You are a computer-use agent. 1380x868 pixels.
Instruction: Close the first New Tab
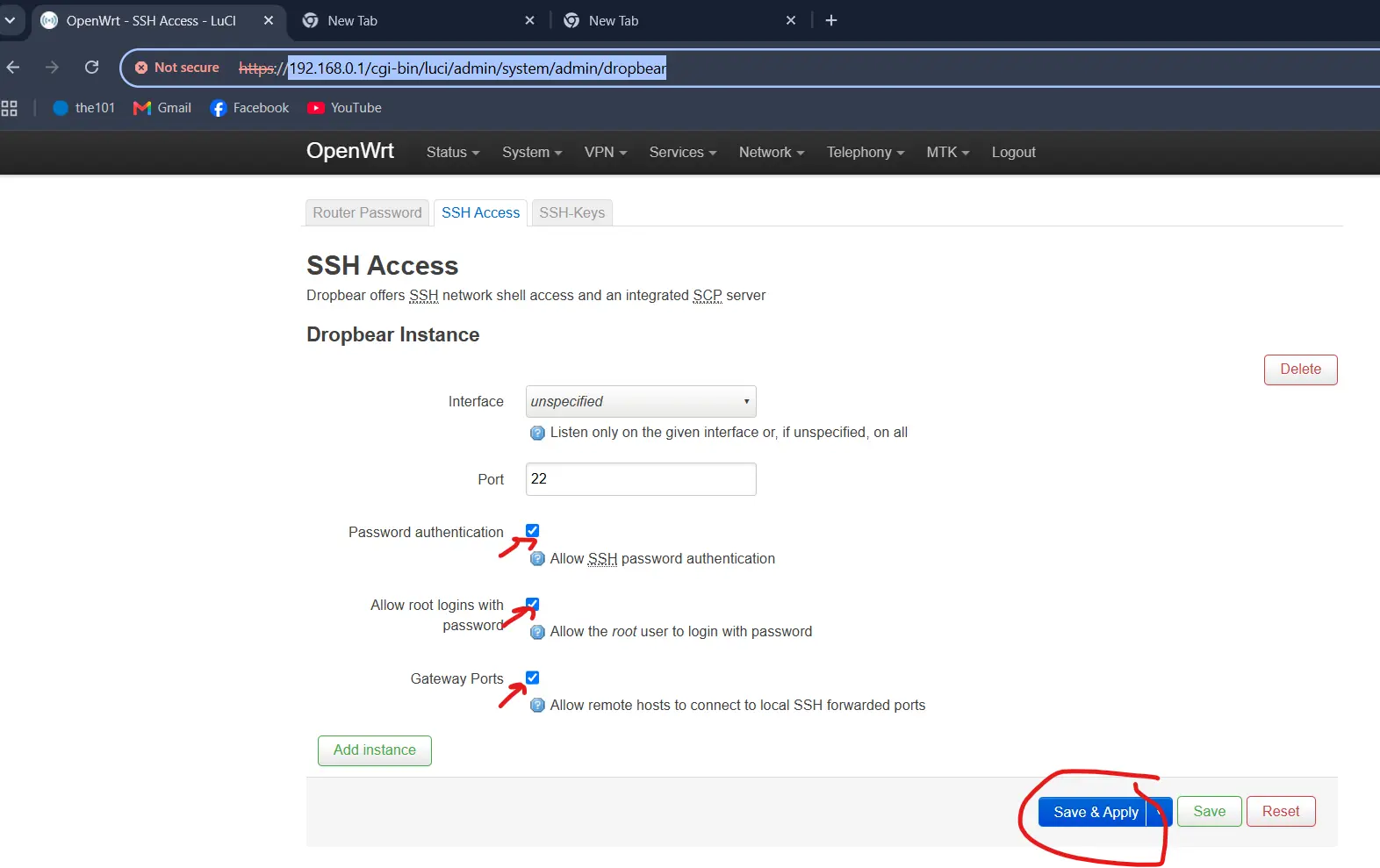click(529, 20)
